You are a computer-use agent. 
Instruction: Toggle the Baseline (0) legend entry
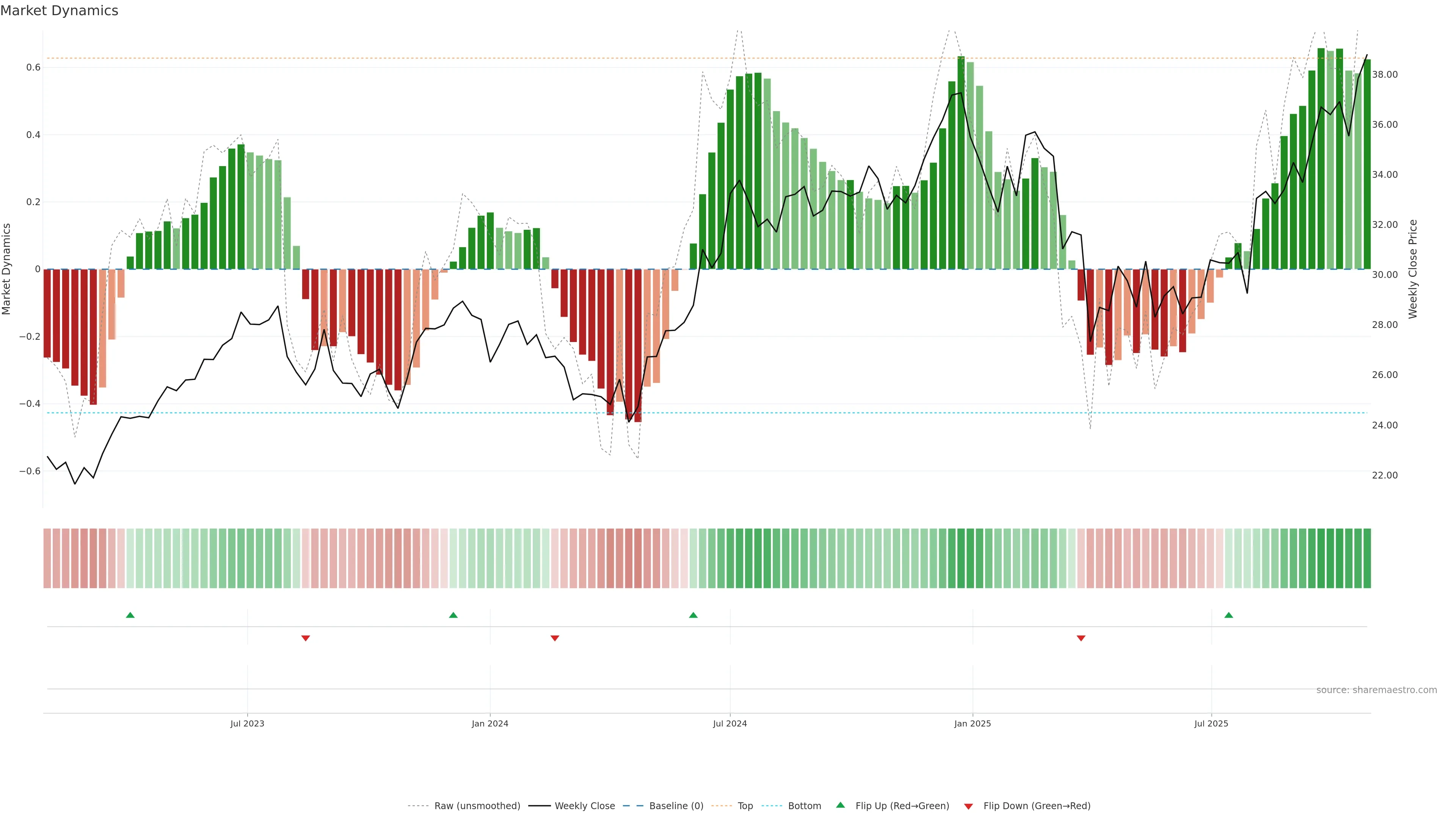[676, 806]
